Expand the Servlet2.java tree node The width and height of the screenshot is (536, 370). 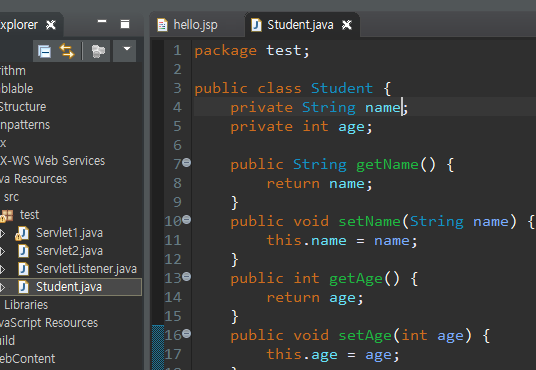click(x=2, y=252)
